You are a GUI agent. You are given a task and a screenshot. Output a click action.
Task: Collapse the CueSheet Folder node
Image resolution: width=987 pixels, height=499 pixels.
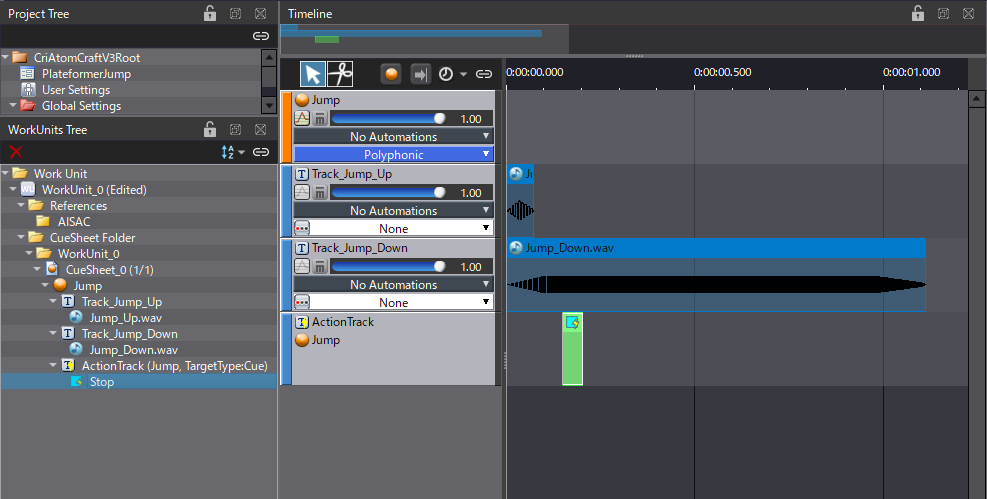coord(21,237)
